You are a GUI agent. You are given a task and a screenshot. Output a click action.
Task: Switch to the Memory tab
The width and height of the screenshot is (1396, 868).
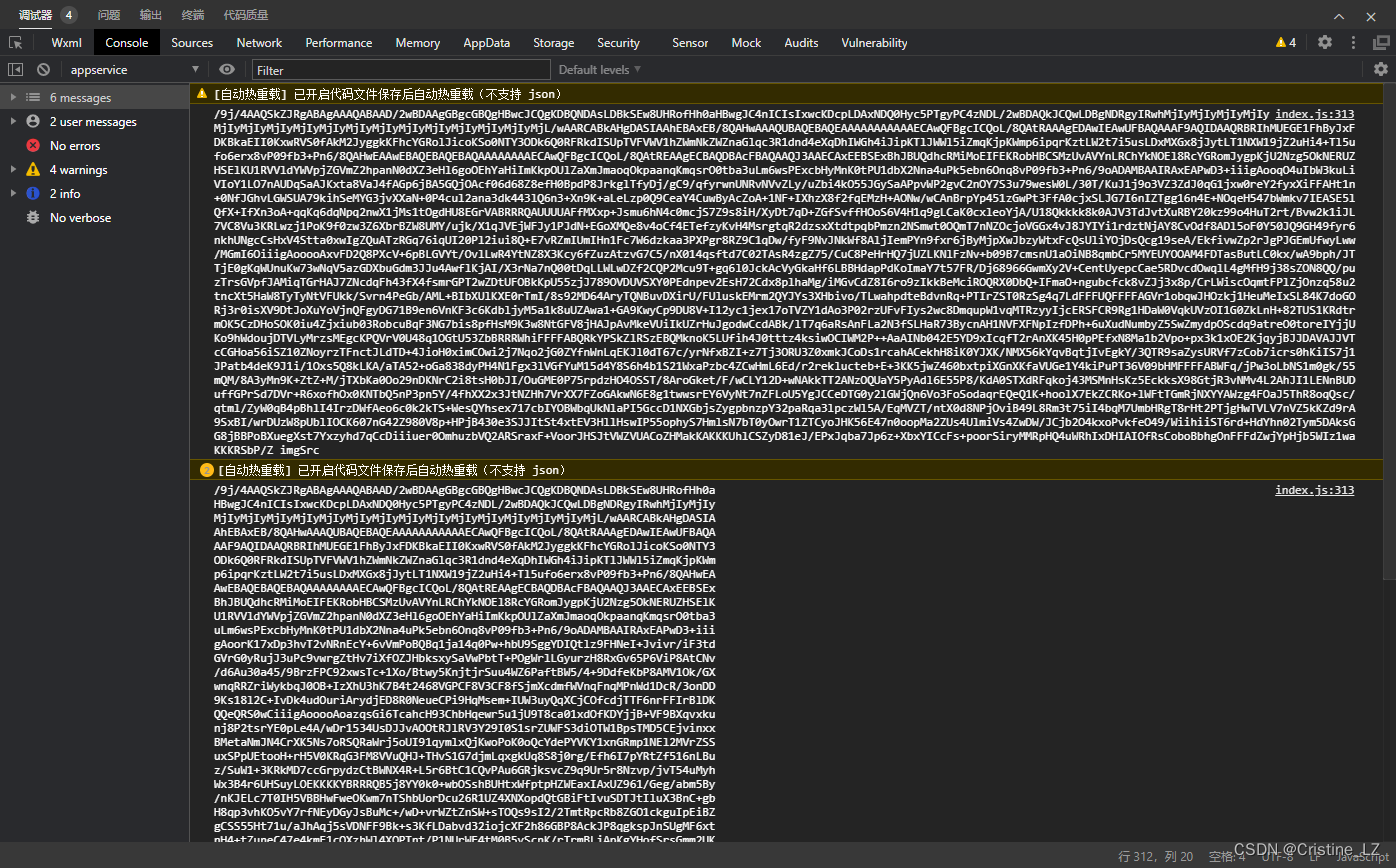tap(417, 43)
